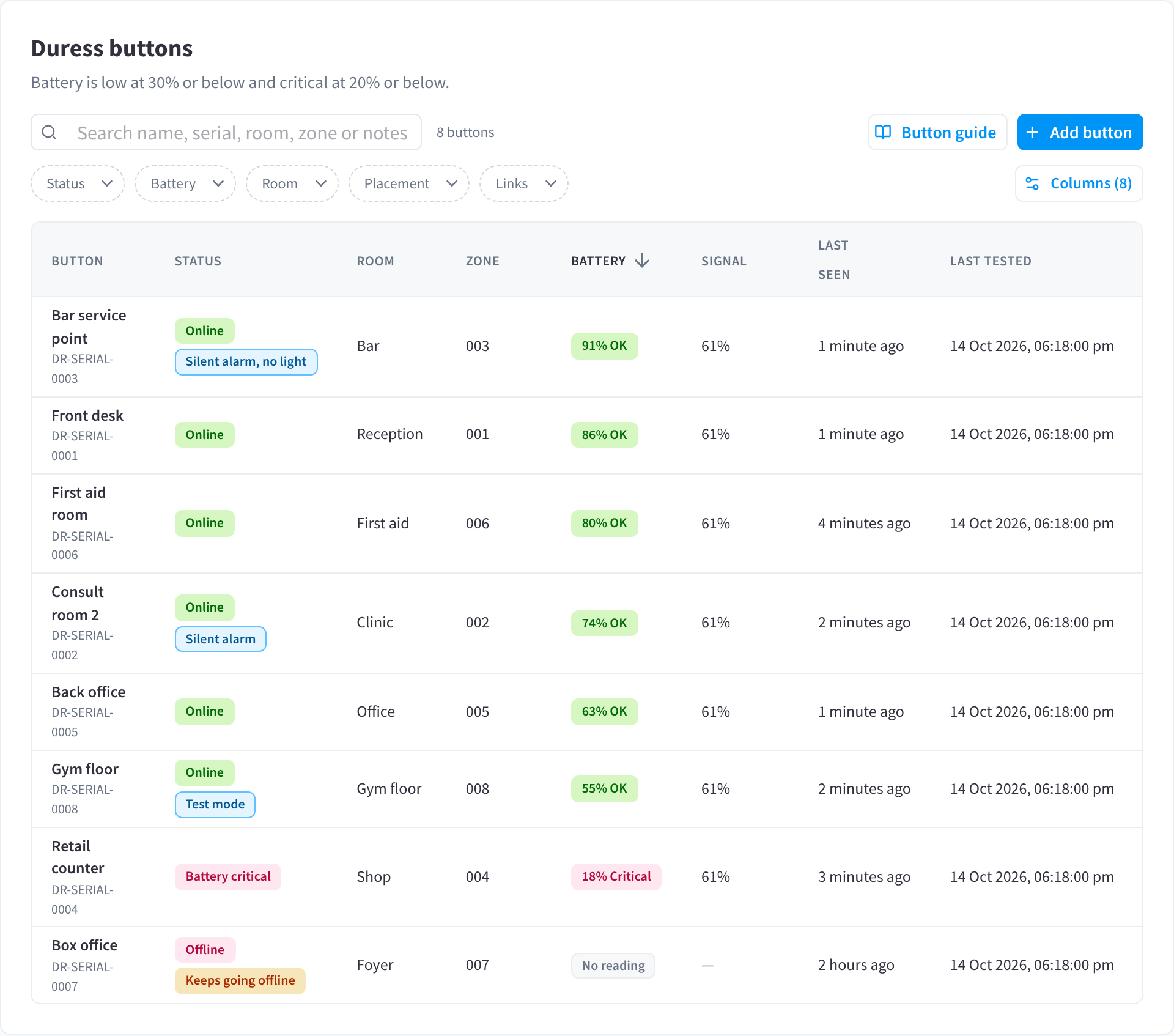Sort by the Status column header
Screen dimensions: 1174x1036
coord(198,261)
